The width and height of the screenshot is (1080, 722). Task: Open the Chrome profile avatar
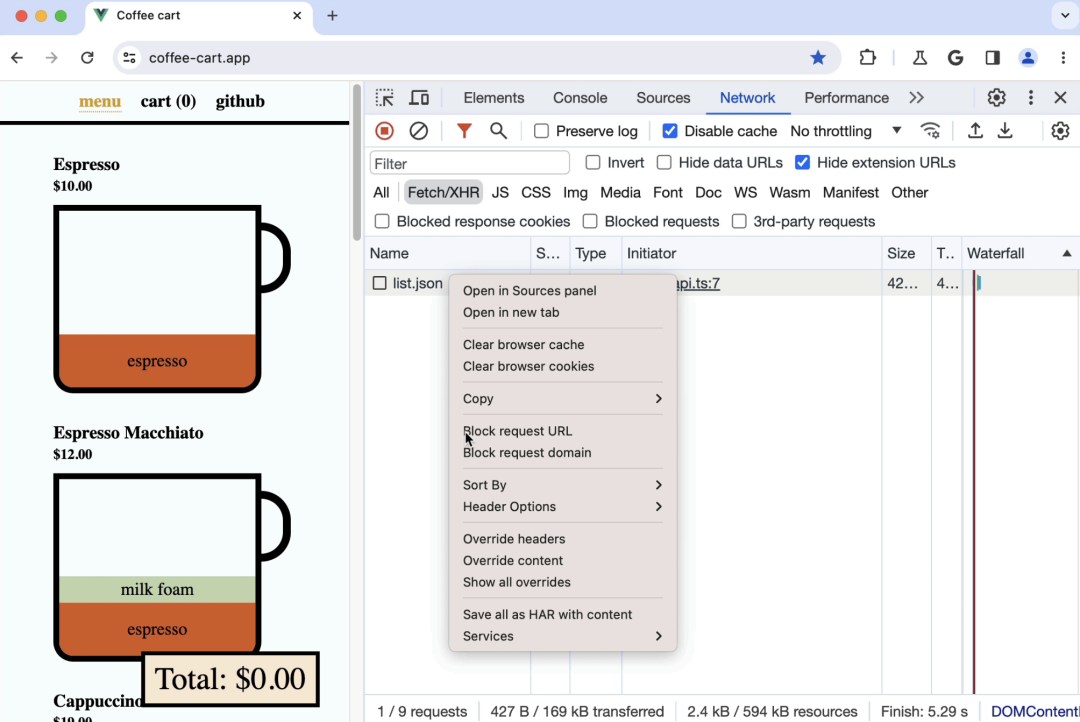pyautogui.click(x=1028, y=58)
